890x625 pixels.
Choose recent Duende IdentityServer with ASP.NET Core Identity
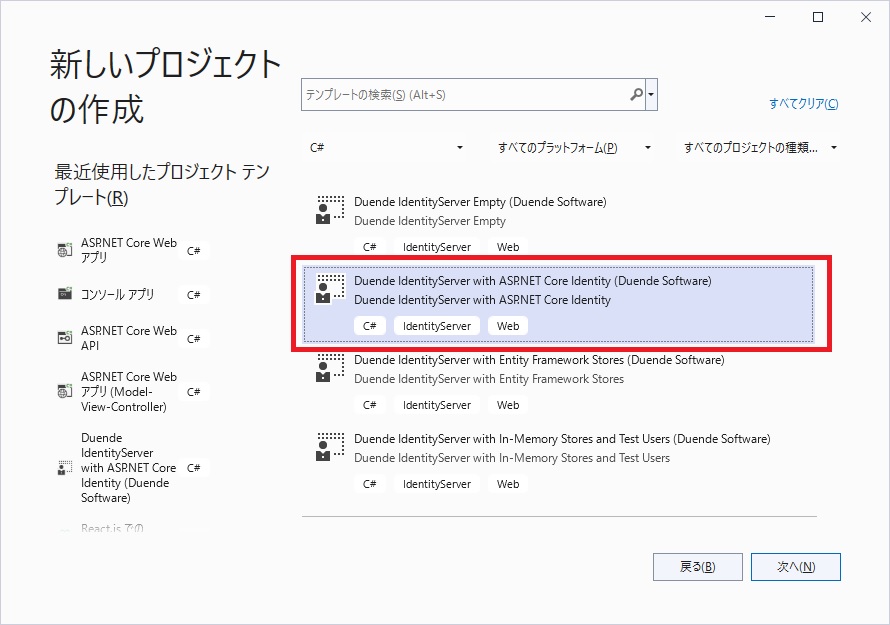[129, 468]
